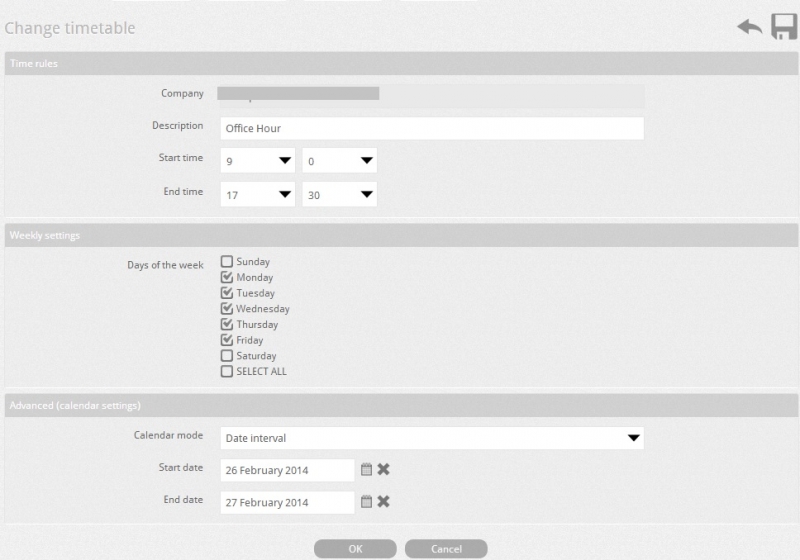
Task: Open End time hour dropdown
Action: (x=258, y=194)
